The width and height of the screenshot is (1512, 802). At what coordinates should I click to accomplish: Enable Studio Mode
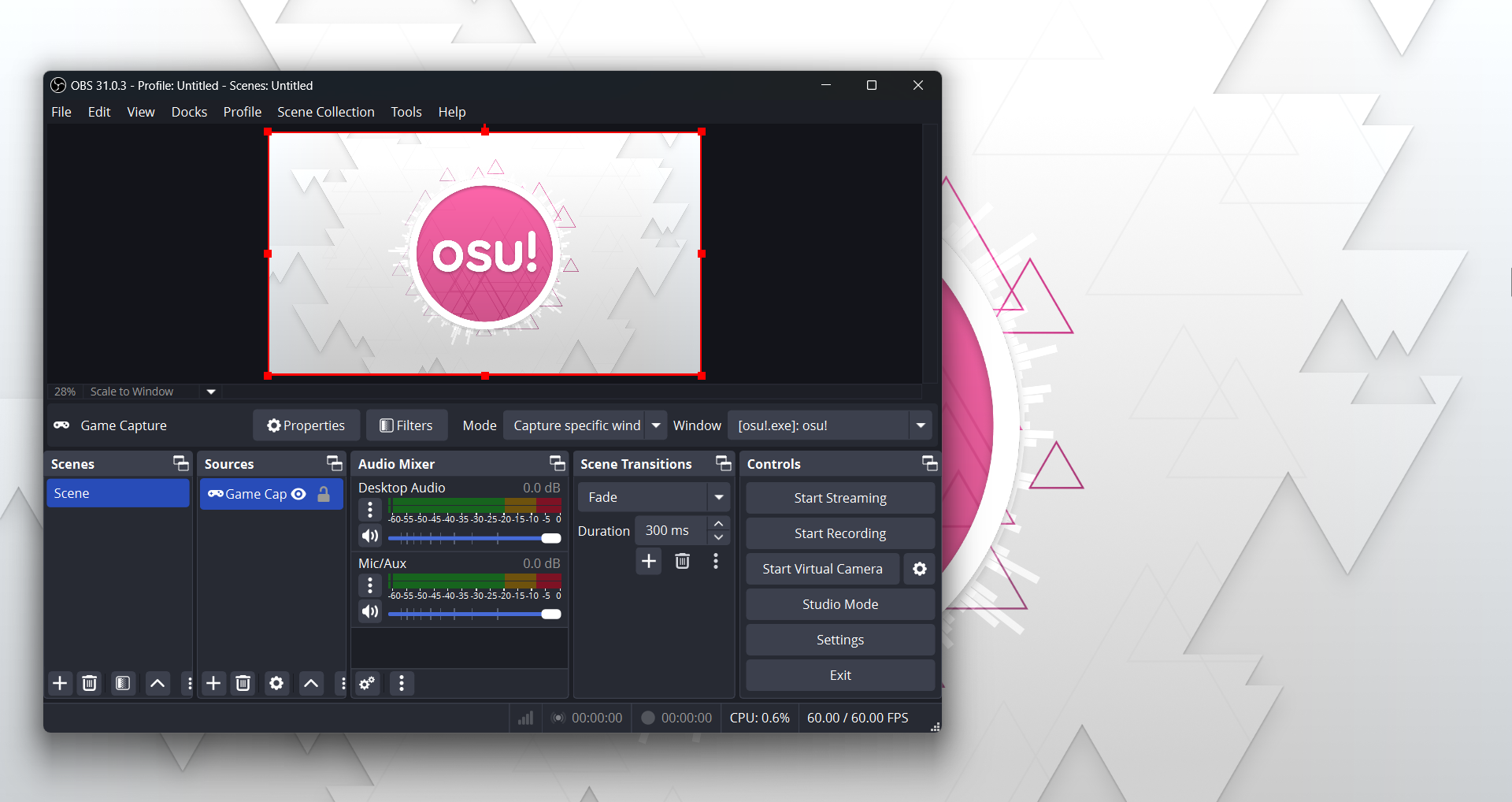coord(840,604)
